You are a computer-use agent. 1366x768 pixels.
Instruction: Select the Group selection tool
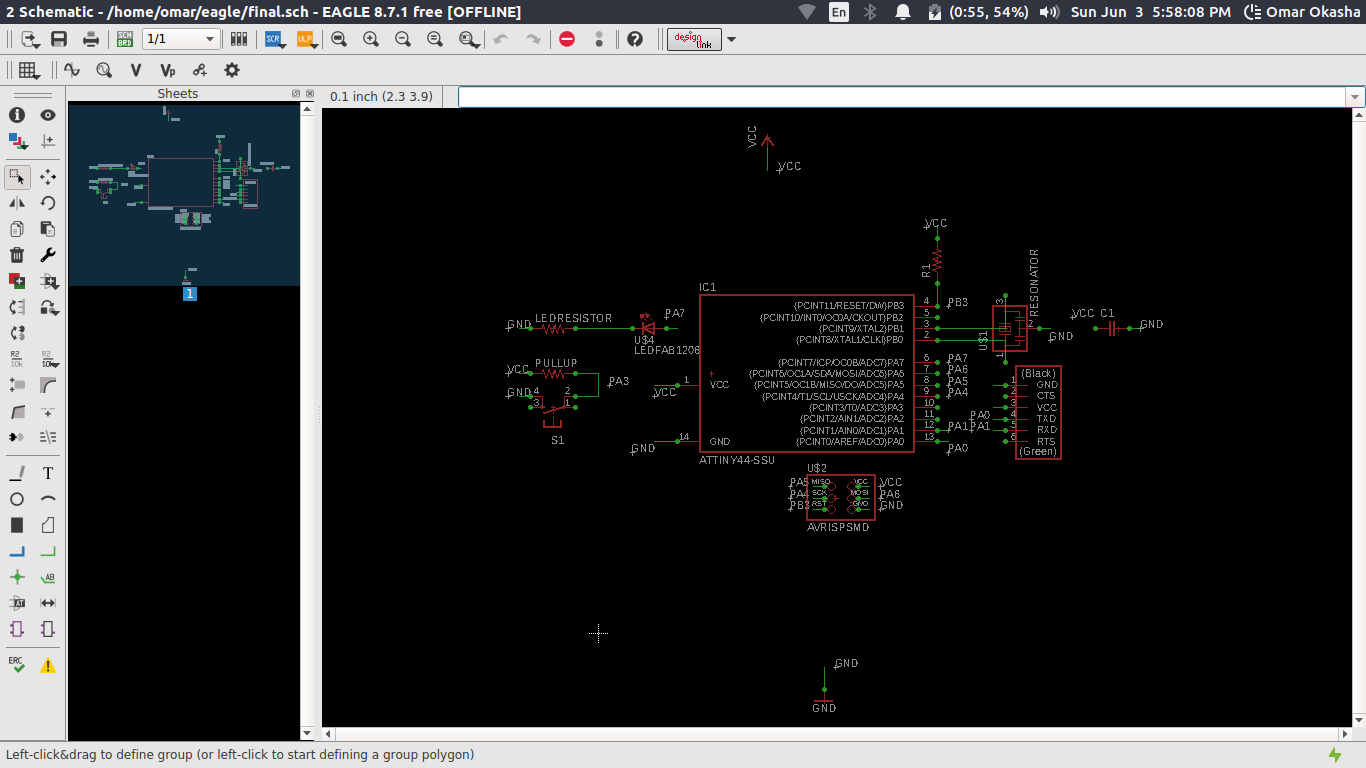point(17,176)
